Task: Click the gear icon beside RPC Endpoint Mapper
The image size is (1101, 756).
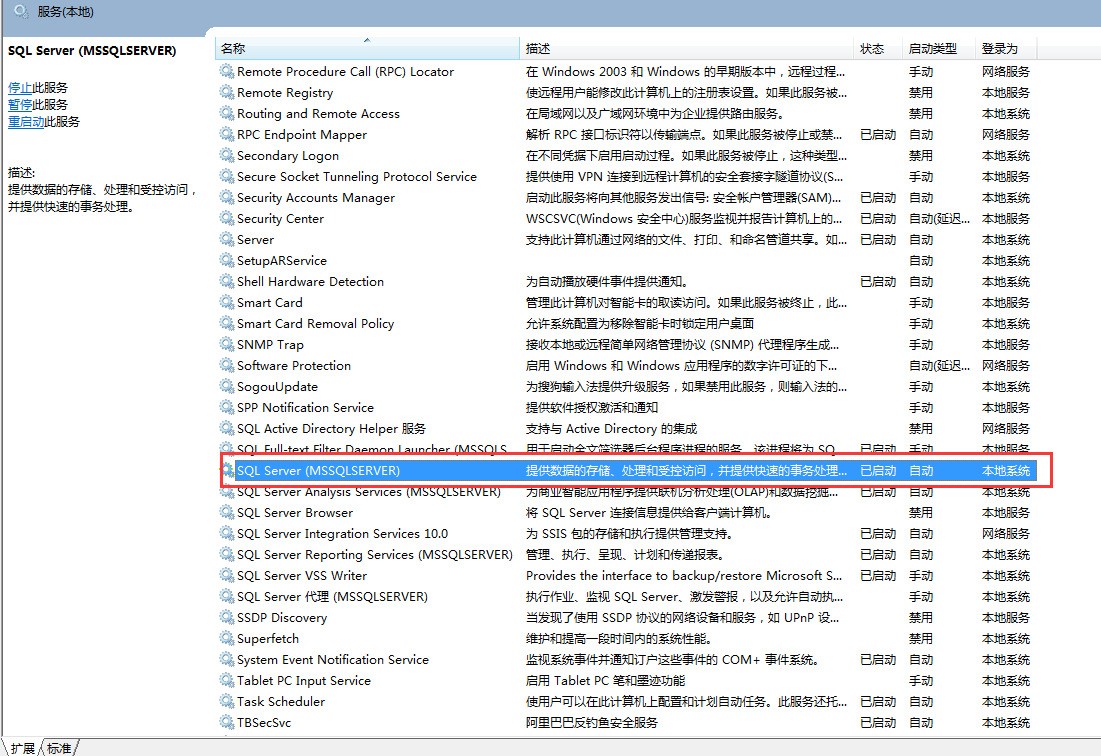Action: 226,134
